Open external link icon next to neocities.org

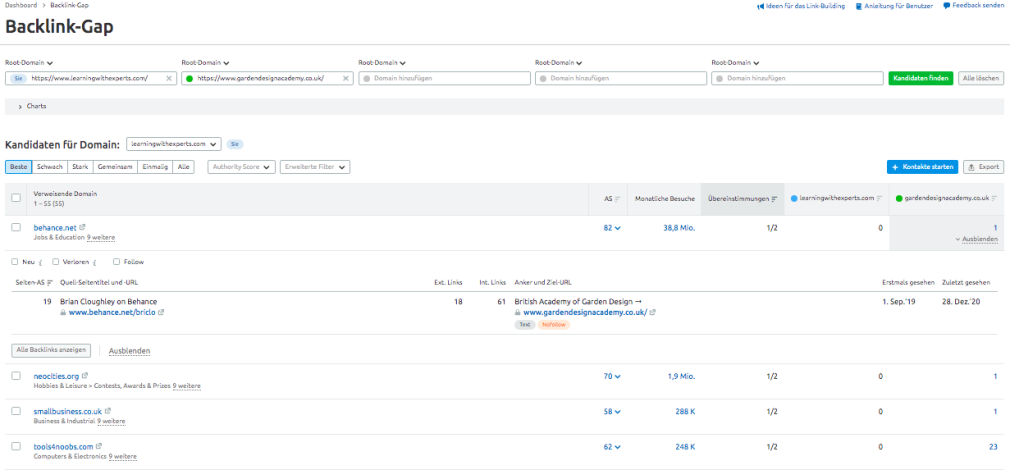(x=85, y=376)
